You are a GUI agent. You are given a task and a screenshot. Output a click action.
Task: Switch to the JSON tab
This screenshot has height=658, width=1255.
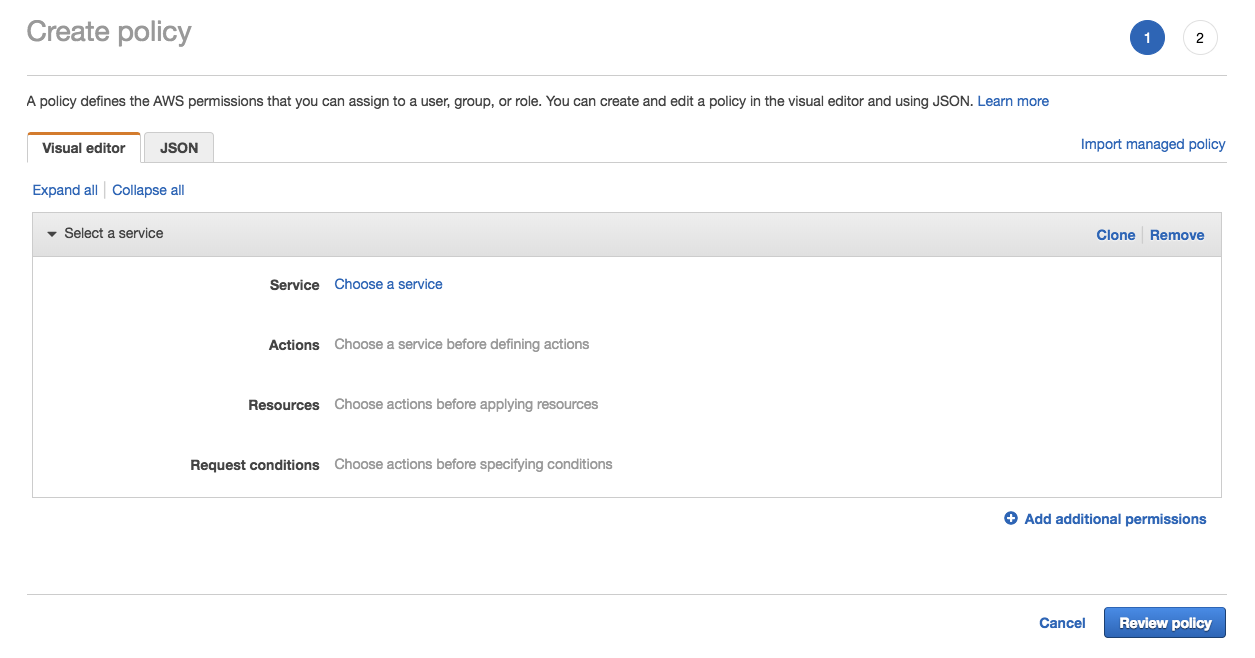pos(179,148)
